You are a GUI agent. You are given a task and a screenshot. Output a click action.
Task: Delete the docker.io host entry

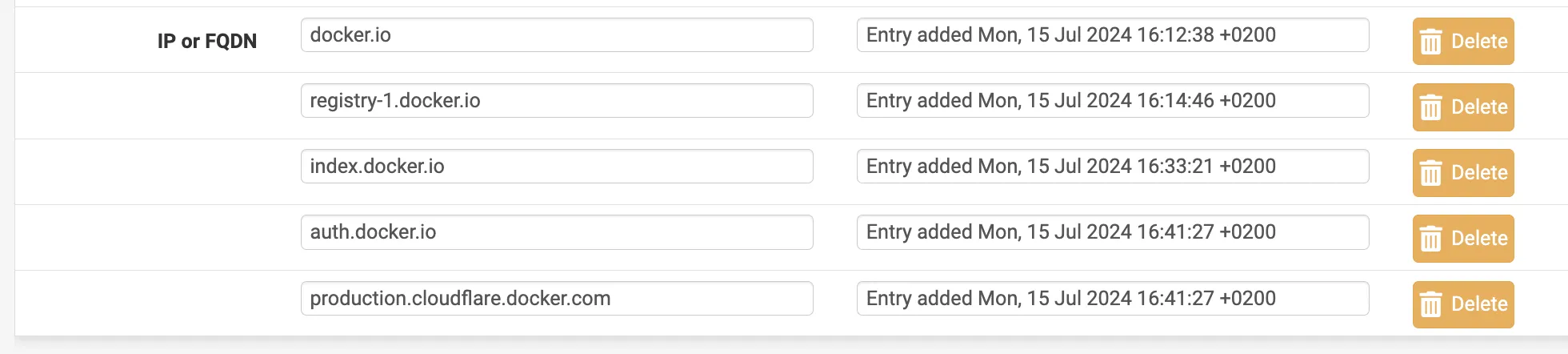(x=1463, y=42)
